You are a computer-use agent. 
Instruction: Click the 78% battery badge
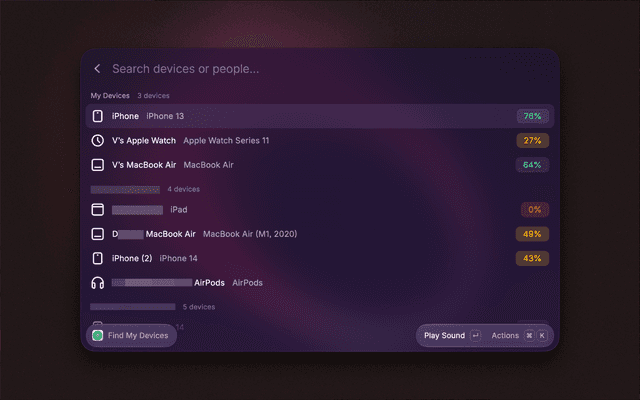pos(532,116)
